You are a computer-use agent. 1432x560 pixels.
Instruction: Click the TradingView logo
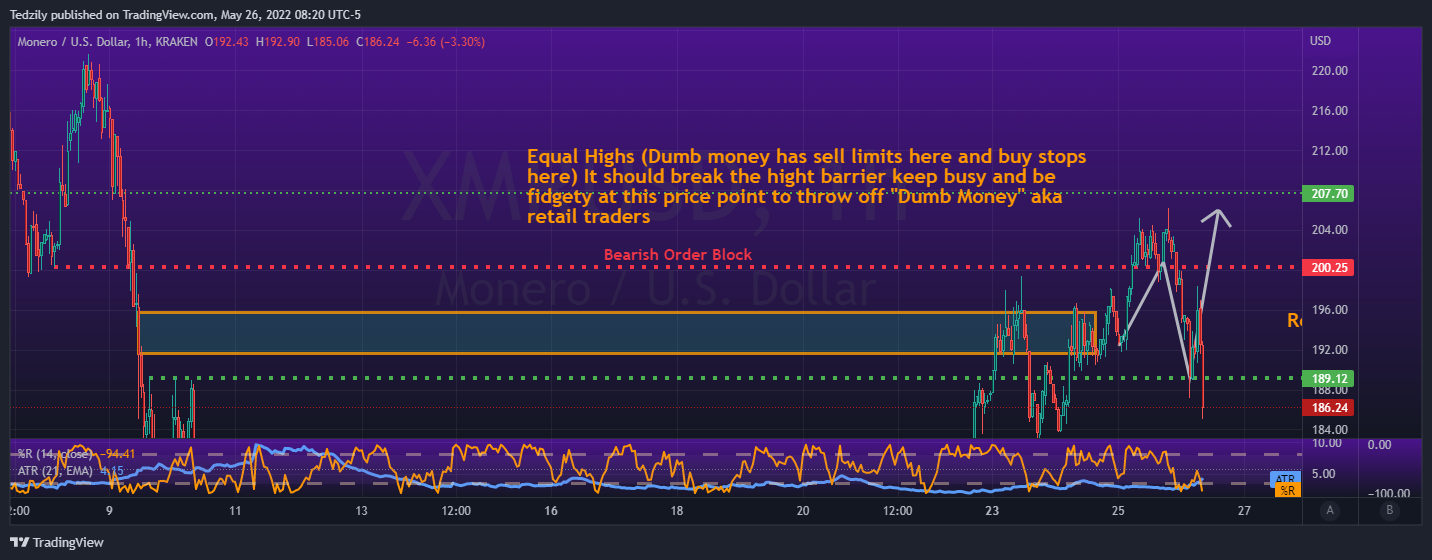(x=59, y=542)
